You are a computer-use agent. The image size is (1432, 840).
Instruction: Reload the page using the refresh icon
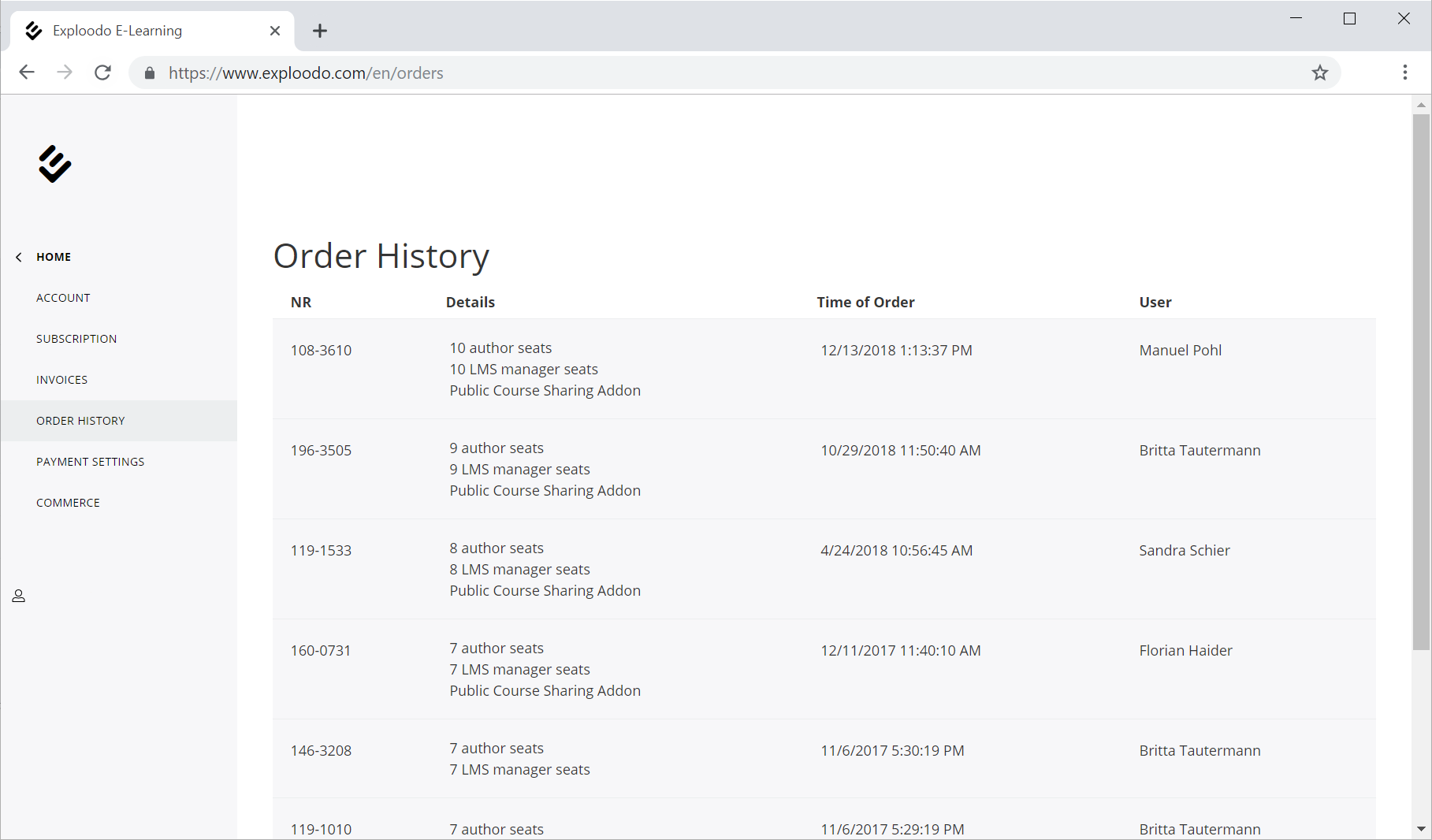(102, 73)
